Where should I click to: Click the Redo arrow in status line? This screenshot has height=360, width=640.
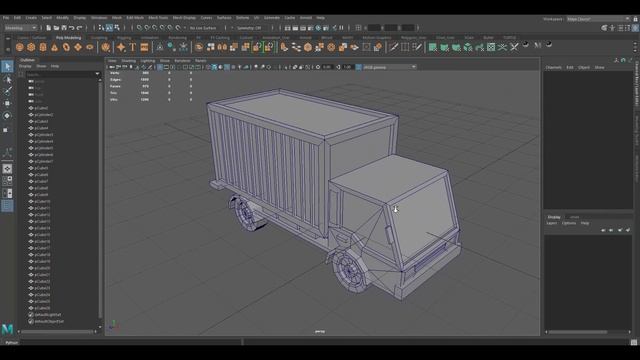click(x=80, y=28)
